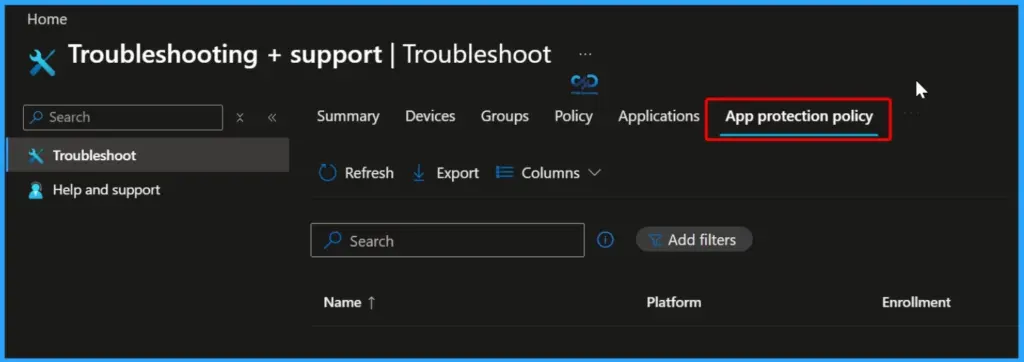
Task: Select the App protection policy tab
Action: click(x=799, y=117)
